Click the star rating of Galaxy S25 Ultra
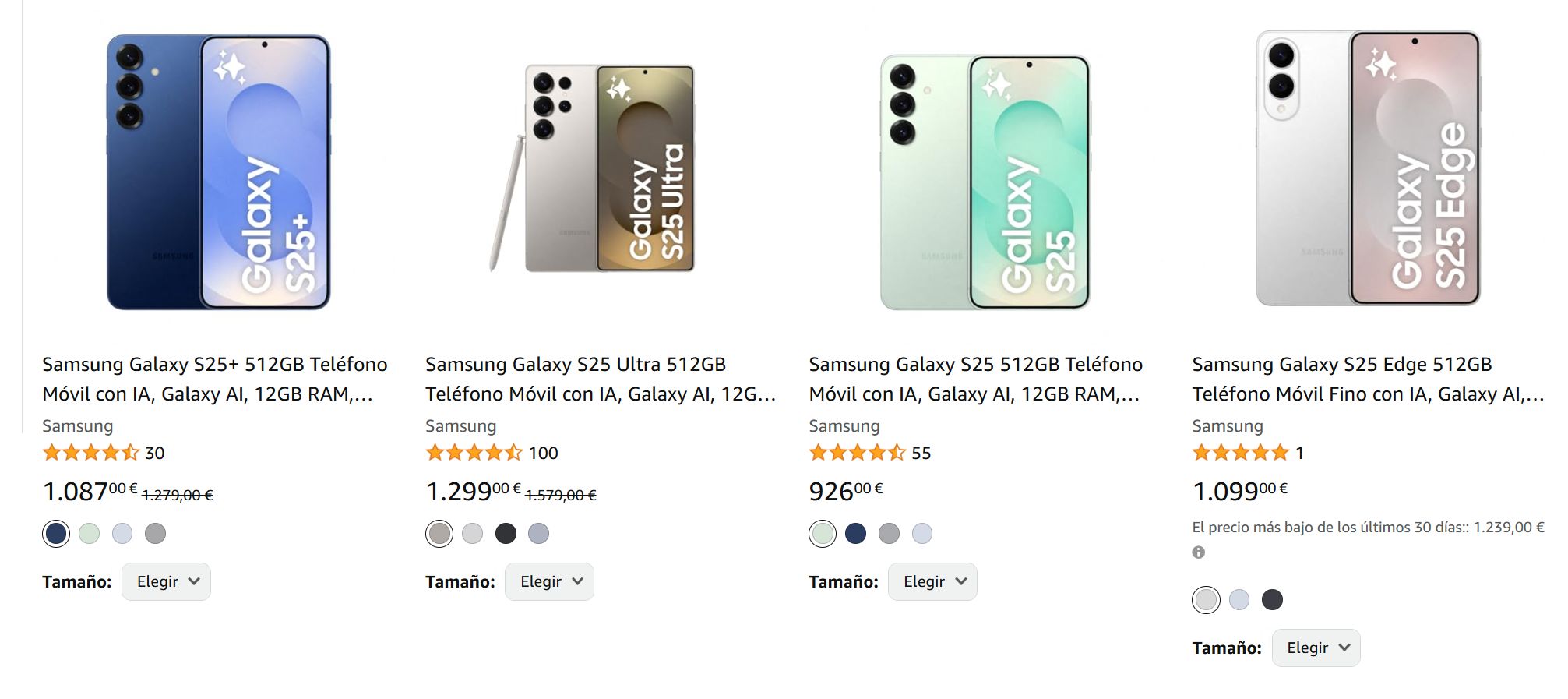 pyautogui.click(x=474, y=453)
